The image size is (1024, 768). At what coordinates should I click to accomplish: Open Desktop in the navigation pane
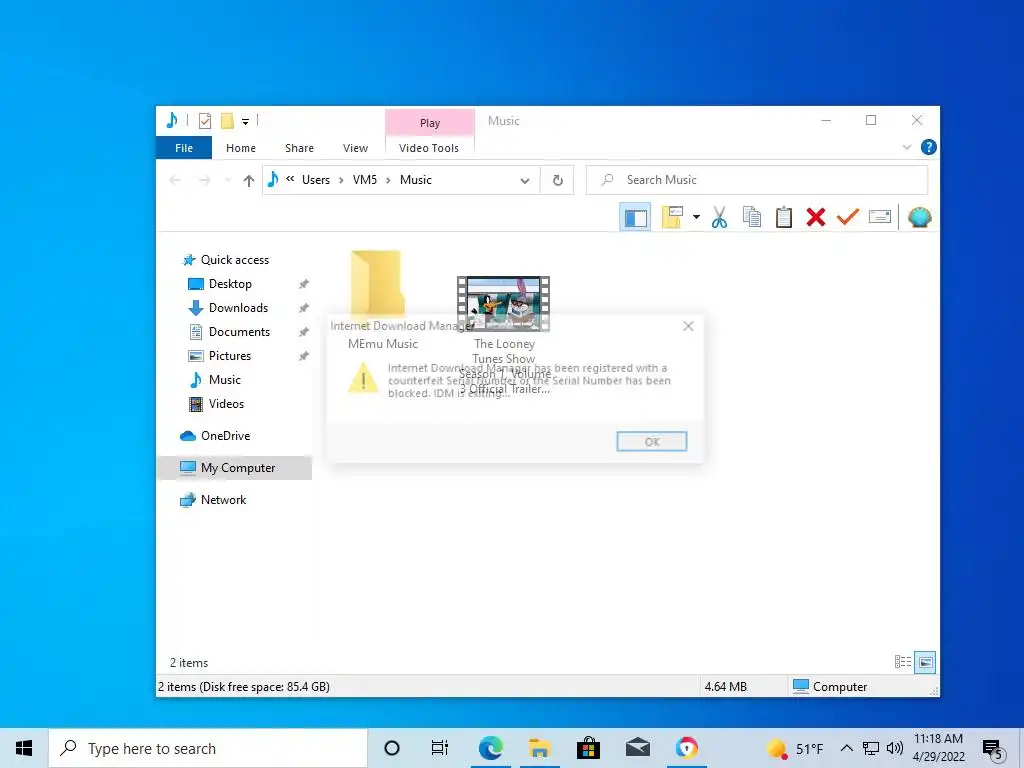click(x=230, y=284)
